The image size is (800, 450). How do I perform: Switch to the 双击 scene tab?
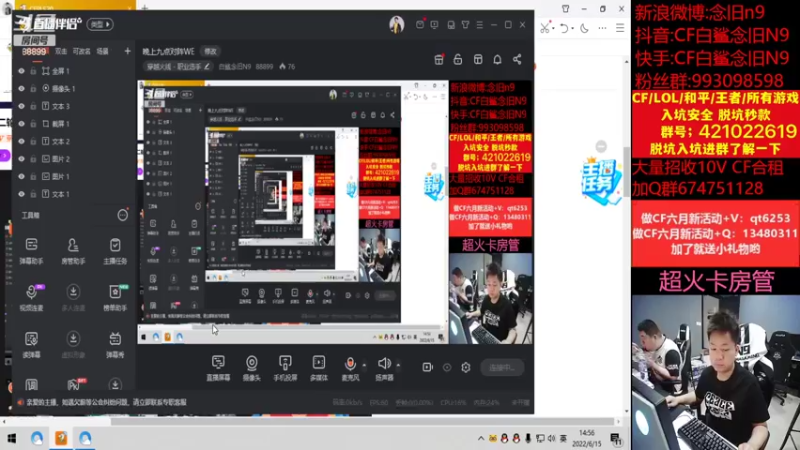point(61,52)
